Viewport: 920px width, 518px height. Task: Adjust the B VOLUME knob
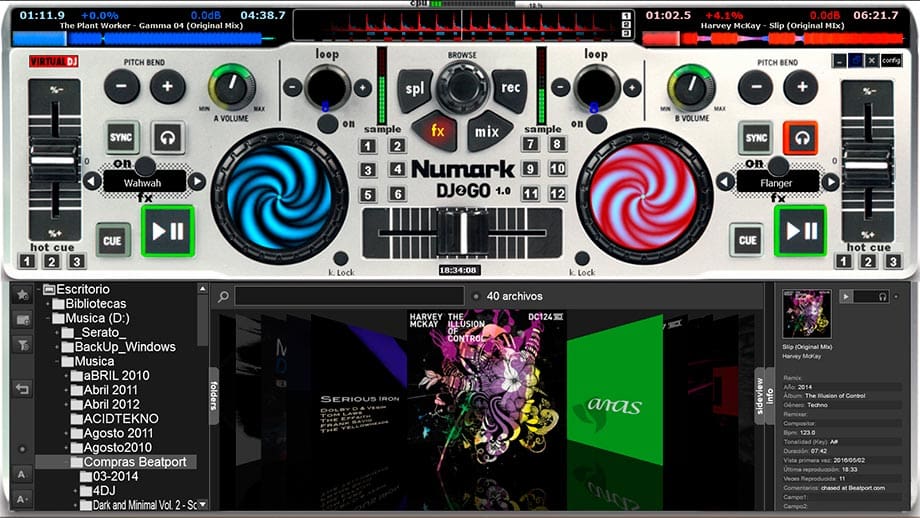692,87
